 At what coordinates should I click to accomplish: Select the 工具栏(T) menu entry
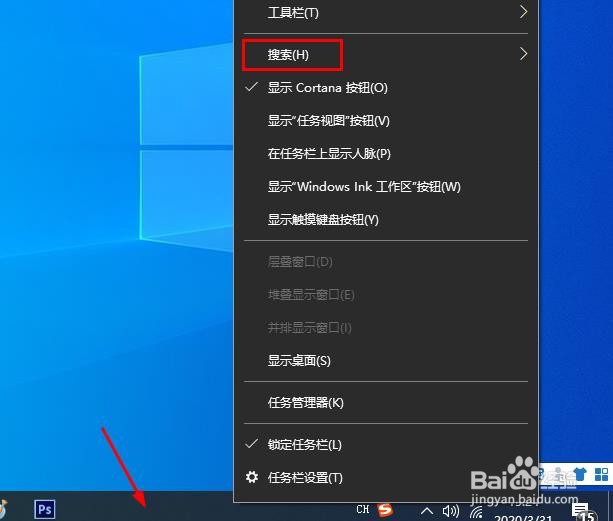pyautogui.click(x=385, y=13)
